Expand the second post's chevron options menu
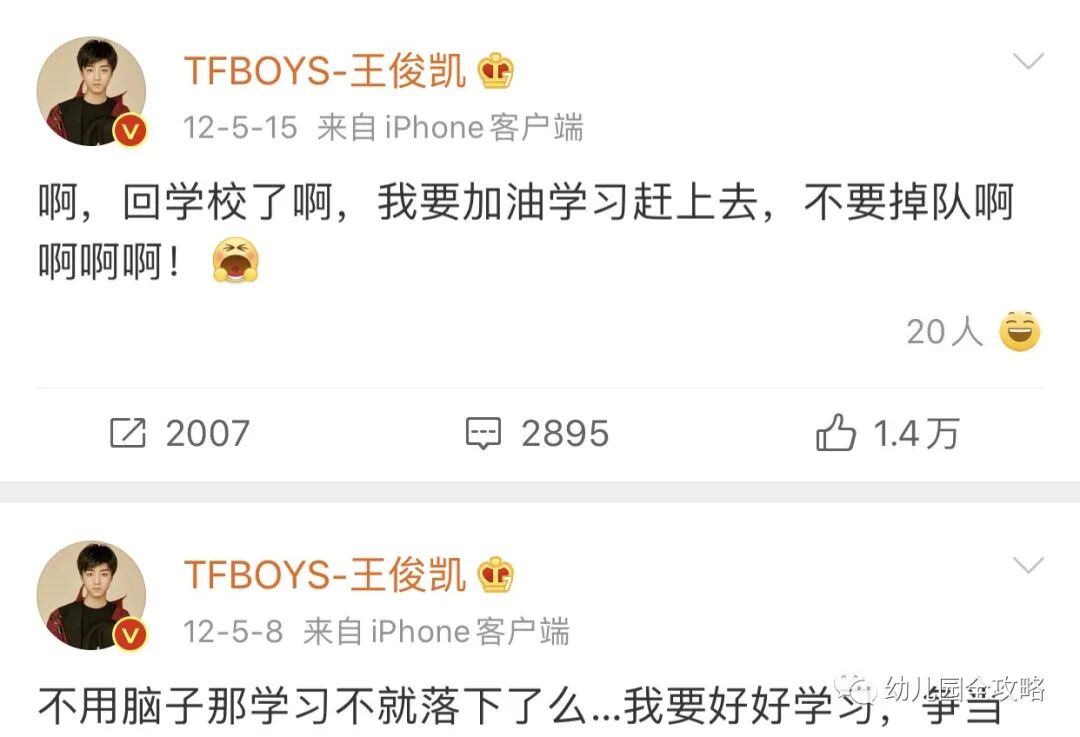This screenshot has width=1080, height=737. point(1028,565)
